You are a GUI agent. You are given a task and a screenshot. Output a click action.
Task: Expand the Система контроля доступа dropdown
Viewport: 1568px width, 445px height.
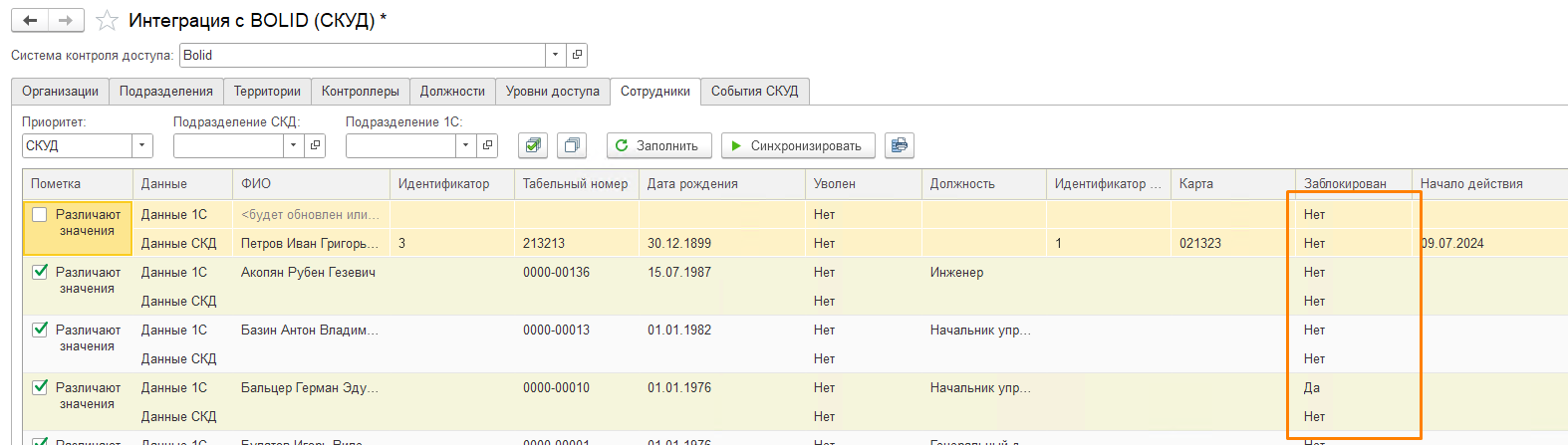click(x=555, y=56)
